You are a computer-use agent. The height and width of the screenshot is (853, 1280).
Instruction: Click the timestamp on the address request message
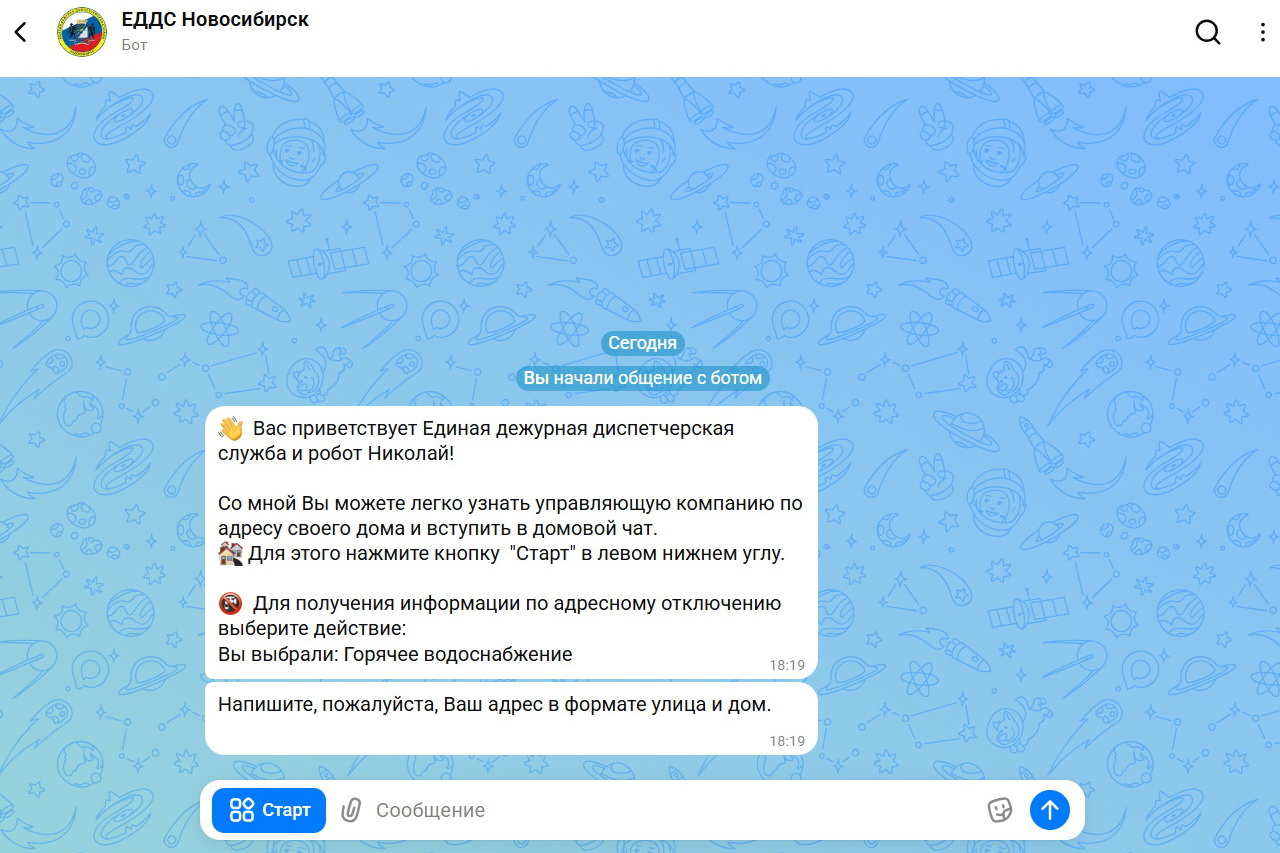click(x=787, y=741)
